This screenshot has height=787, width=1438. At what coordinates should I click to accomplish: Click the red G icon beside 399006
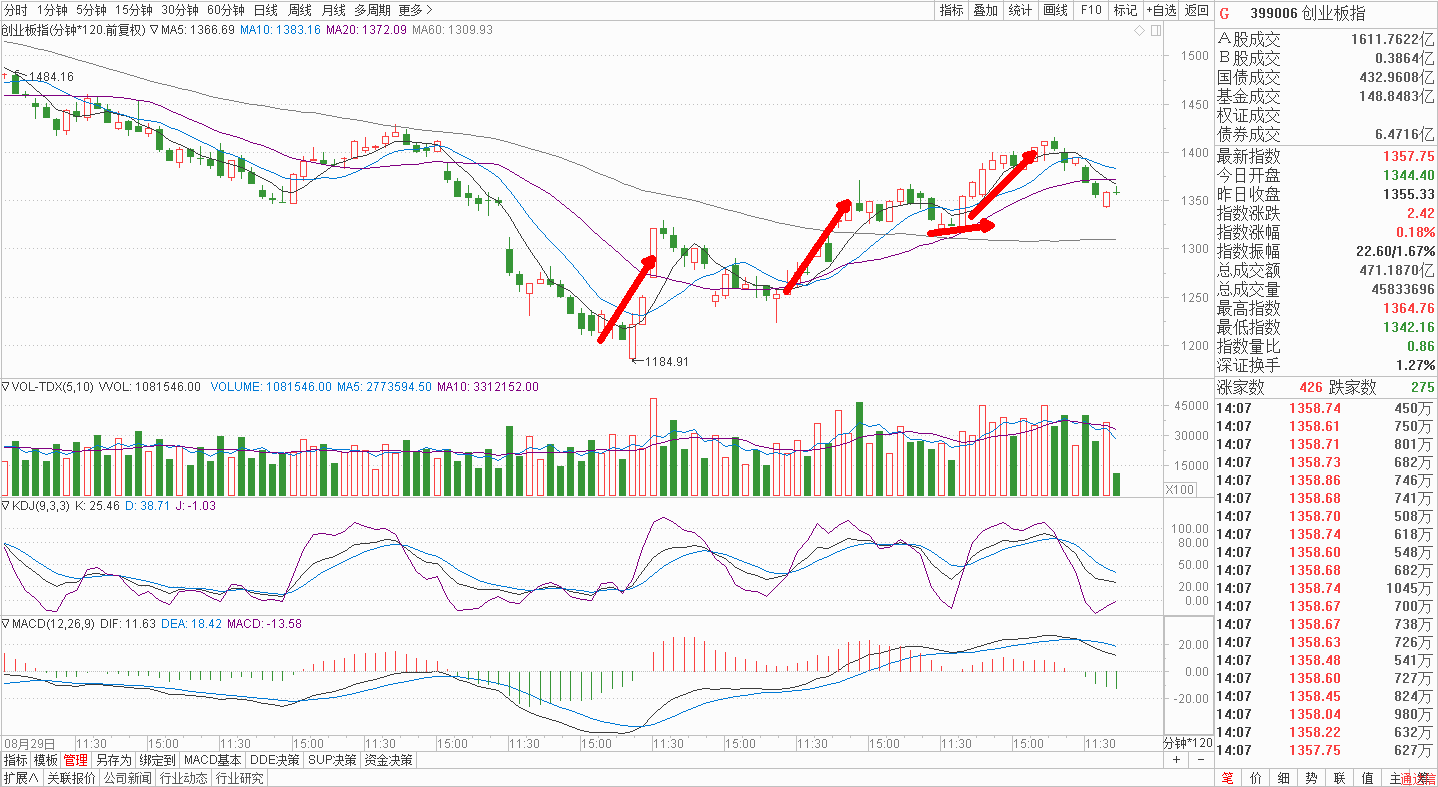point(1224,13)
